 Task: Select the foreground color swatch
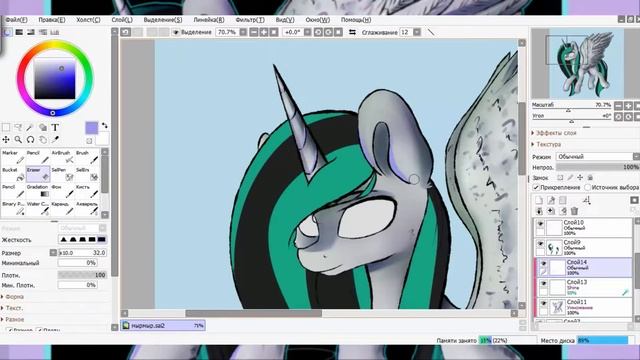tap(92, 128)
